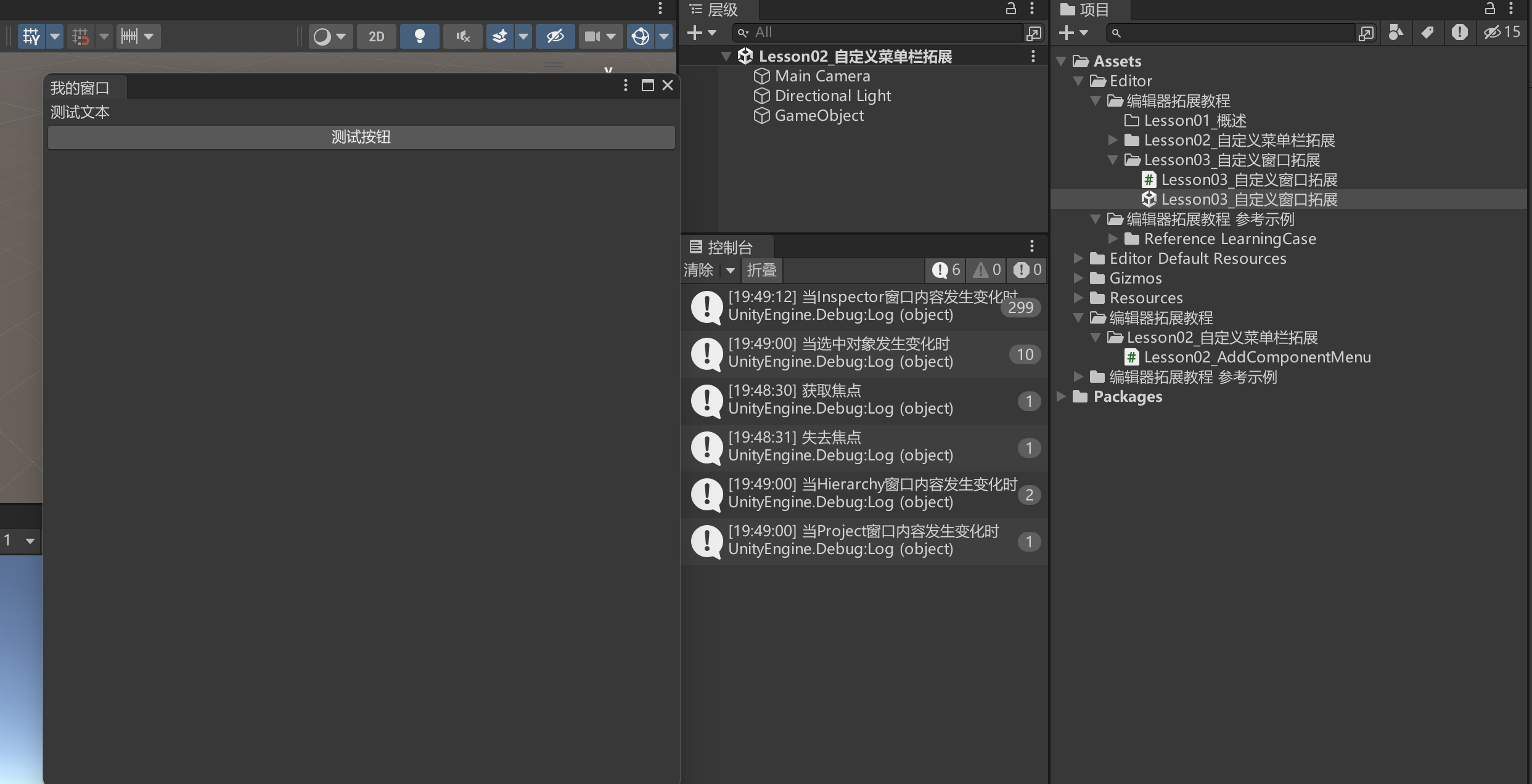Viewport: 1532px width, 784px height.
Task: Expand the Packages folder
Action: tap(1062, 396)
